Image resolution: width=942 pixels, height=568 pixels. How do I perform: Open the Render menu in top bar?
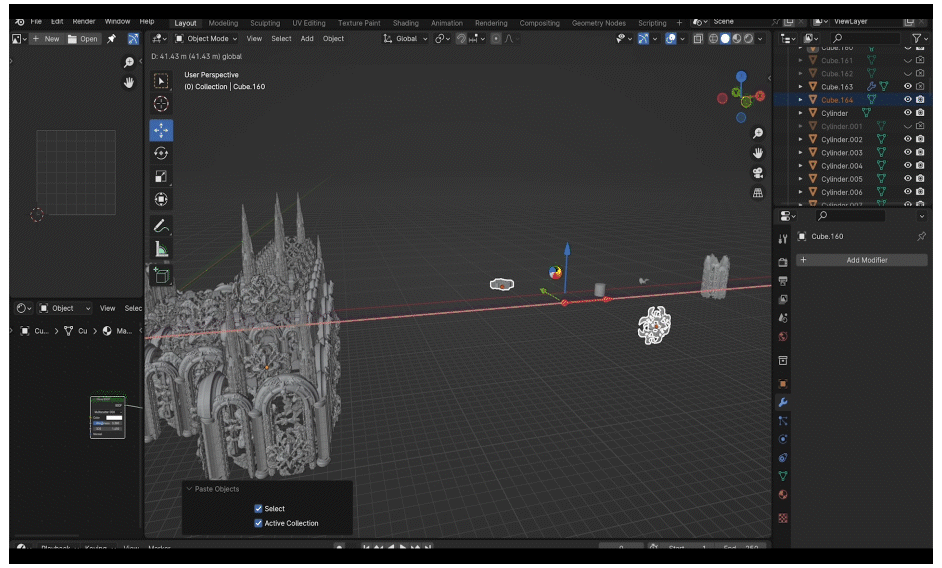pyautogui.click(x=84, y=21)
